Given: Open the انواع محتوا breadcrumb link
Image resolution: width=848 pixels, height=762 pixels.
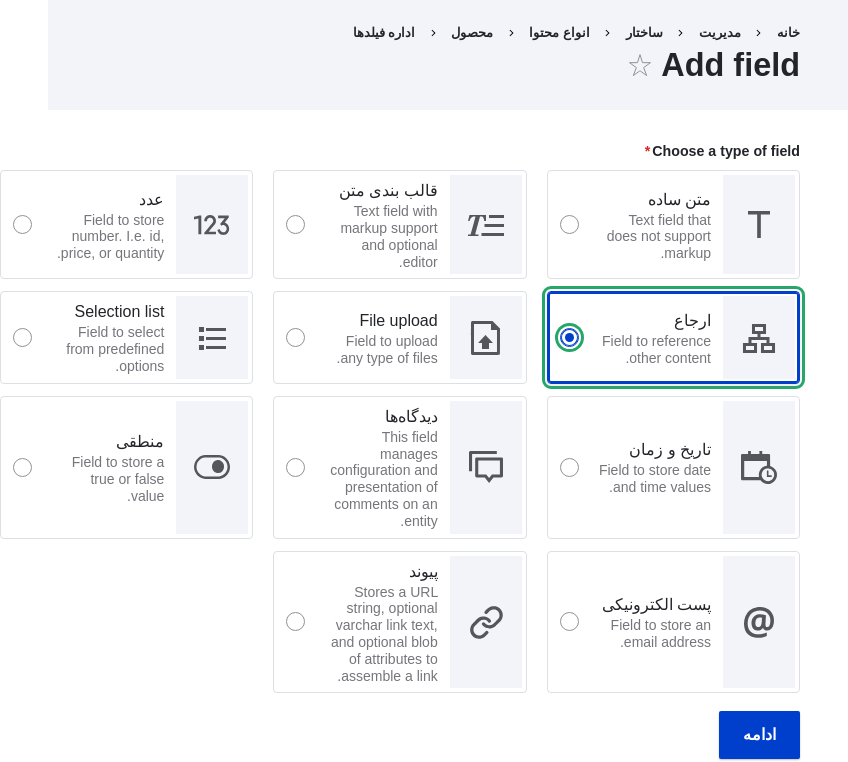Looking at the screenshot, I should pos(559,32).
